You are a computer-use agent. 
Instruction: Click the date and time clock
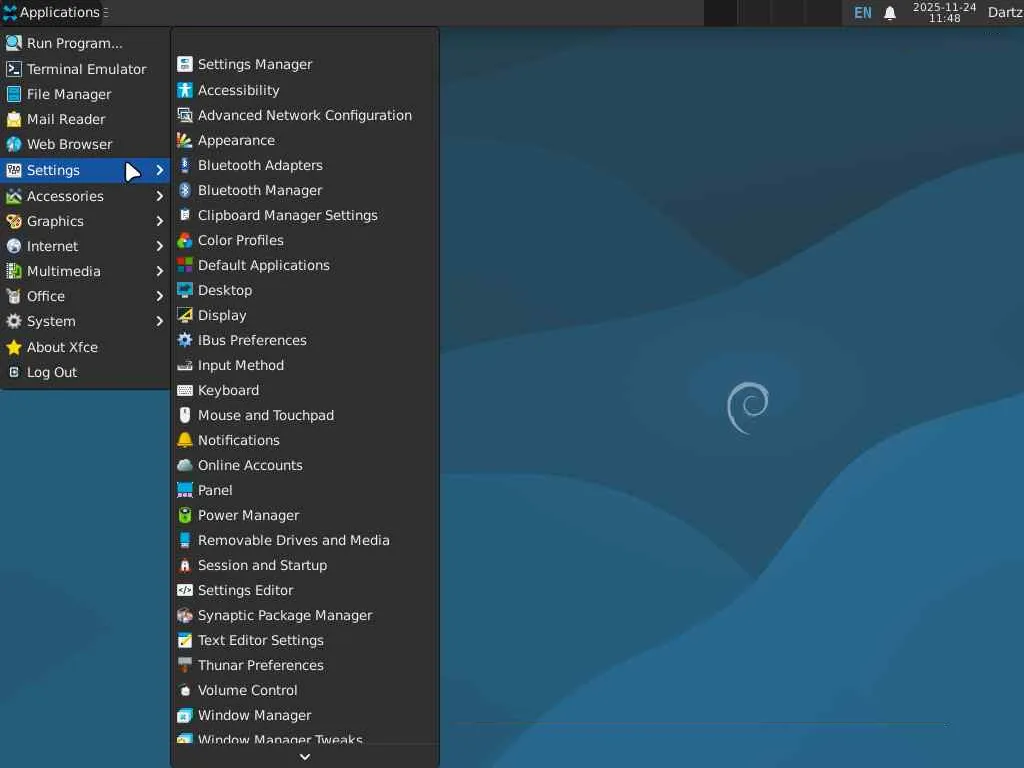[944, 12]
